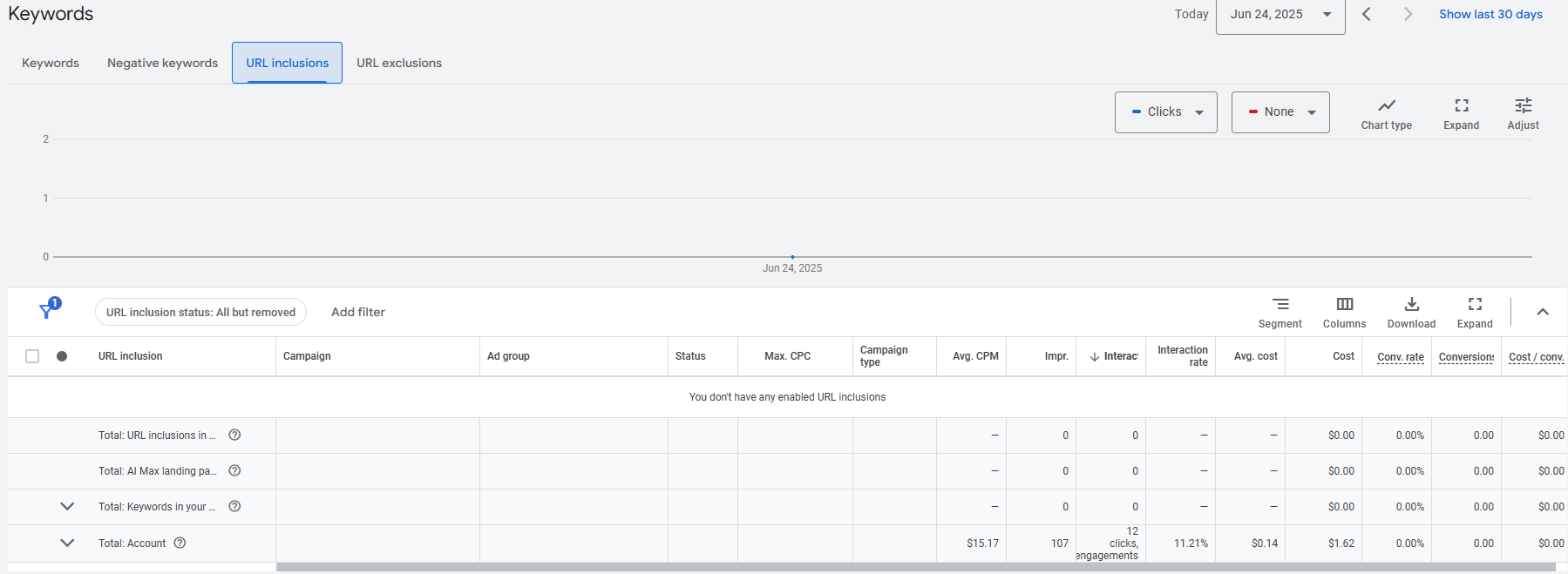Open the None metric dropdown
Image resolution: width=1568 pixels, height=574 pixels.
click(x=1280, y=112)
